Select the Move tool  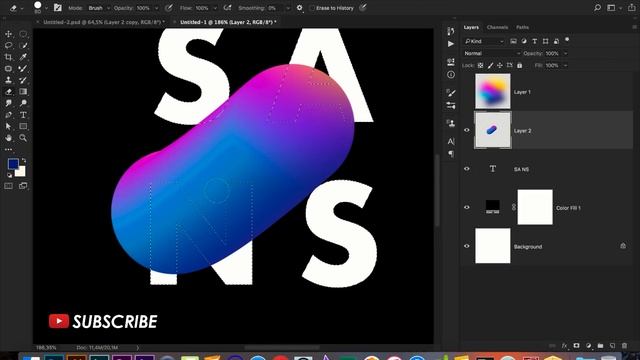click(x=8, y=34)
